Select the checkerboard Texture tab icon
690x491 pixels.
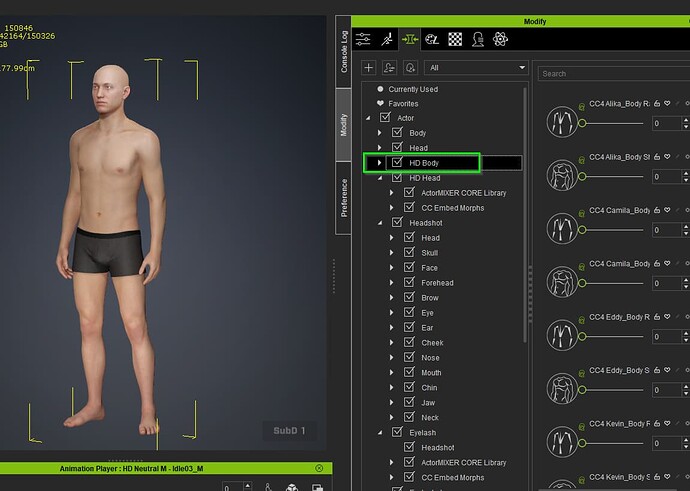click(x=455, y=39)
